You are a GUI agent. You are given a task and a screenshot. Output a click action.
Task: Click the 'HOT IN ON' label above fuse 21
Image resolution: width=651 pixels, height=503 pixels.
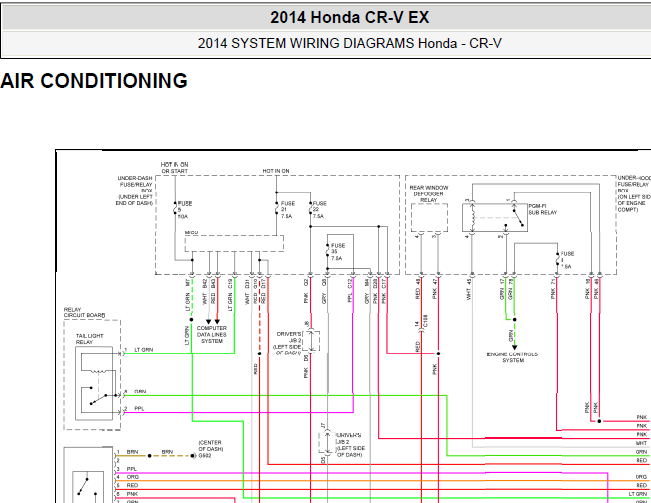point(276,171)
